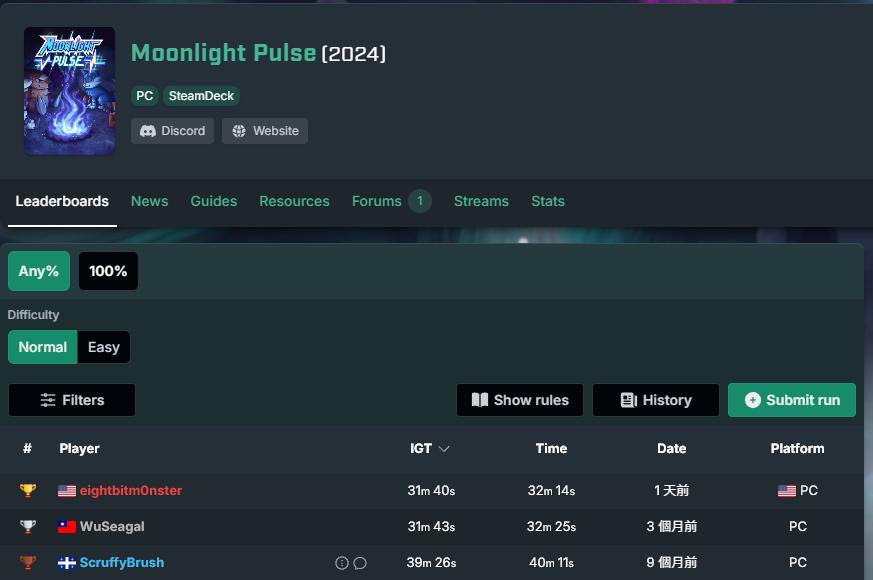Click the 32m 25s time value
The width and height of the screenshot is (873, 580).
(x=551, y=527)
